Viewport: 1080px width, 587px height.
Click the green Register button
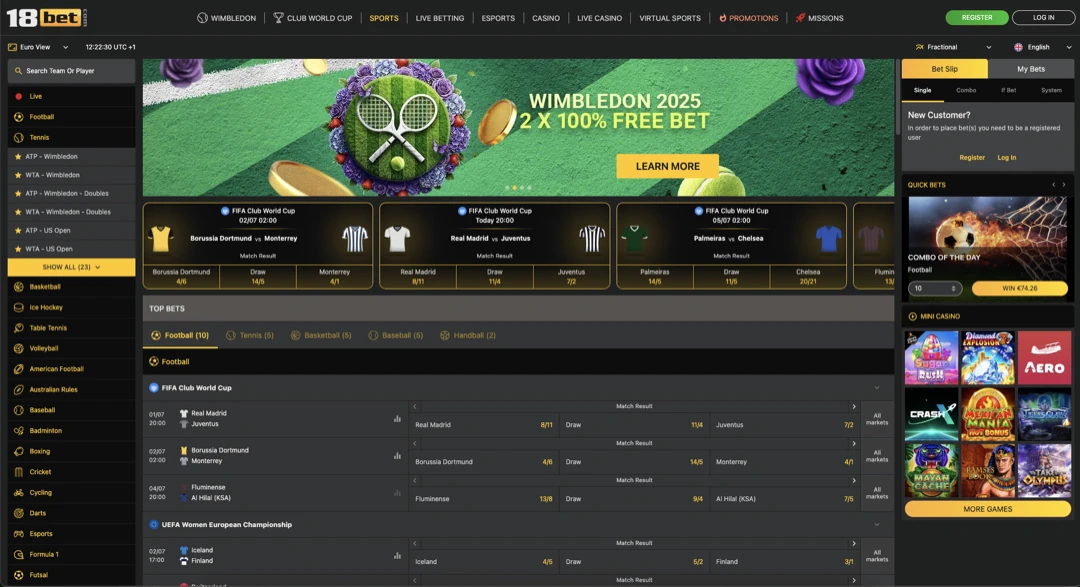pos(977,18)
